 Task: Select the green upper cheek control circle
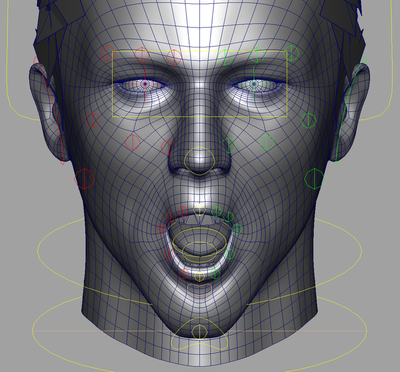[308, 120]
